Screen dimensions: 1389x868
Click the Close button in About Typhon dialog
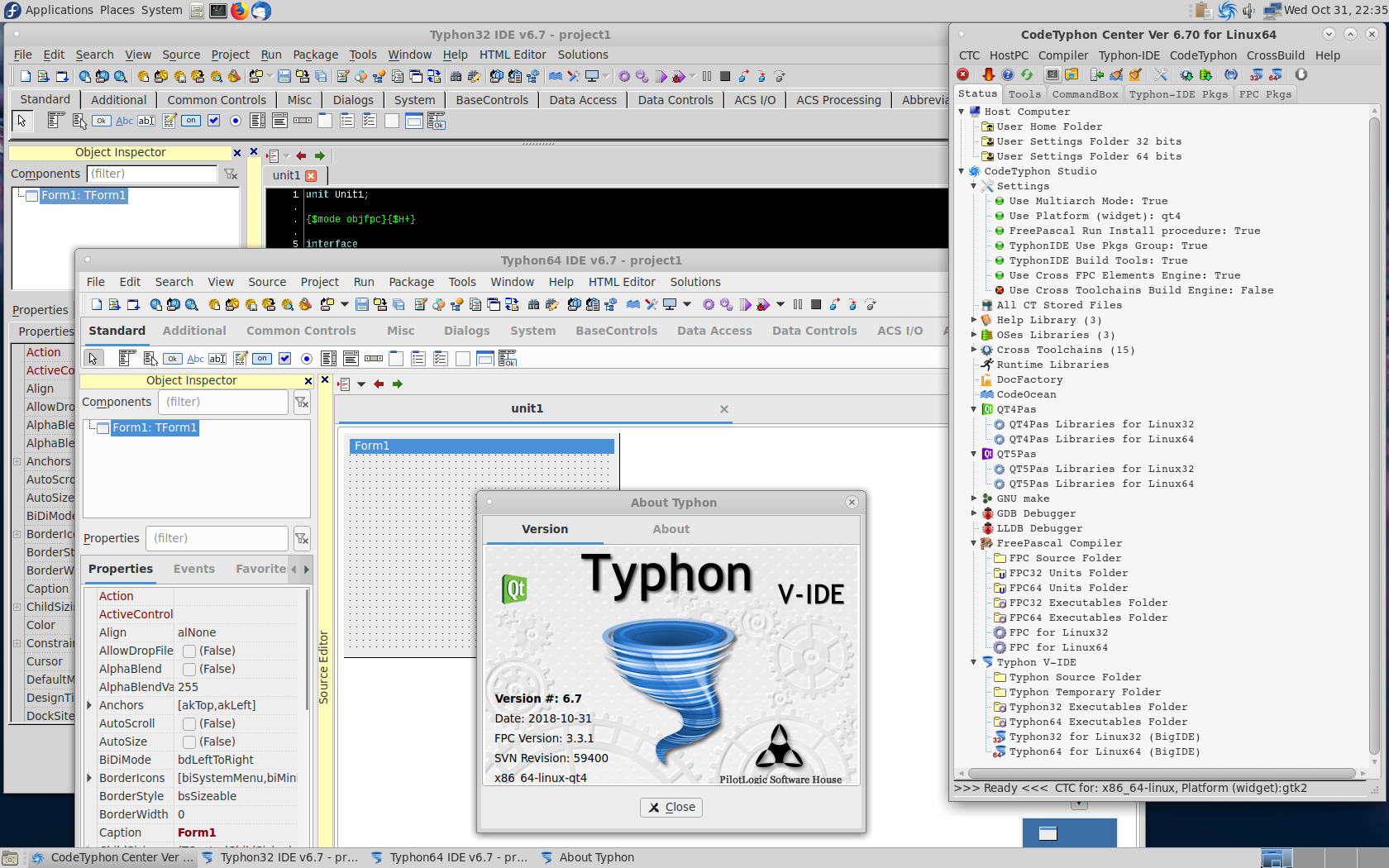tap(671, 808)
